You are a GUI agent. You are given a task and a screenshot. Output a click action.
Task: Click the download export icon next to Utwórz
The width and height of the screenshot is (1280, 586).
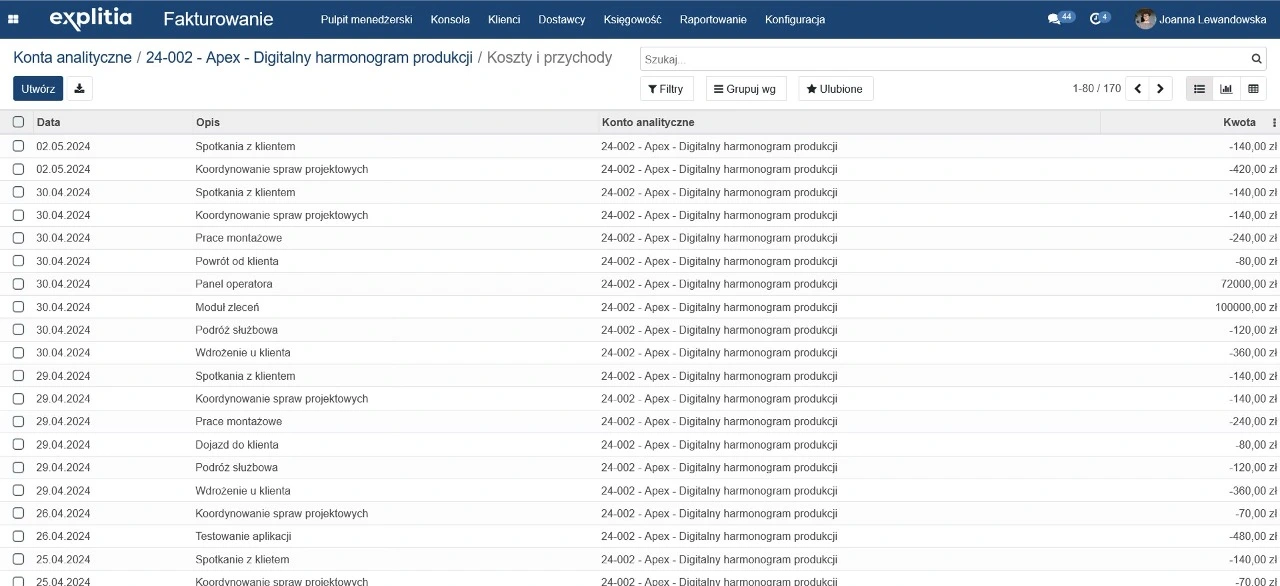80,89
